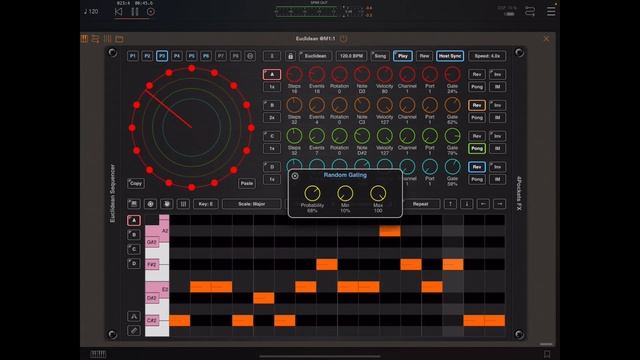Click the Play button in sequencer toolbar
Image resolution: width=640 pixels, height=360 pixels.
[x=403, y=56]
